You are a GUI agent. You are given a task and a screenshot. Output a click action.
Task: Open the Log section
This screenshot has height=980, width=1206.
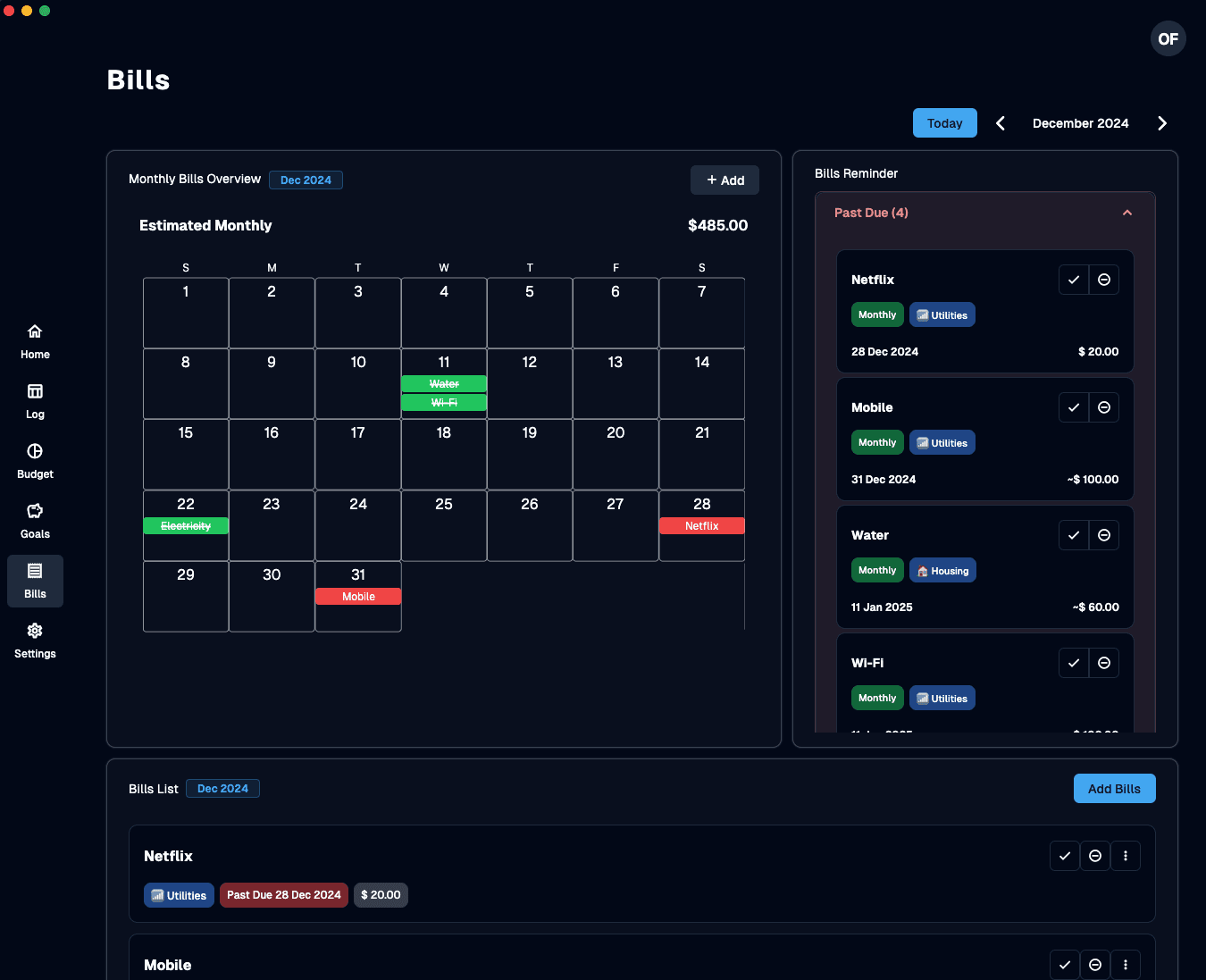pos(34,399)
